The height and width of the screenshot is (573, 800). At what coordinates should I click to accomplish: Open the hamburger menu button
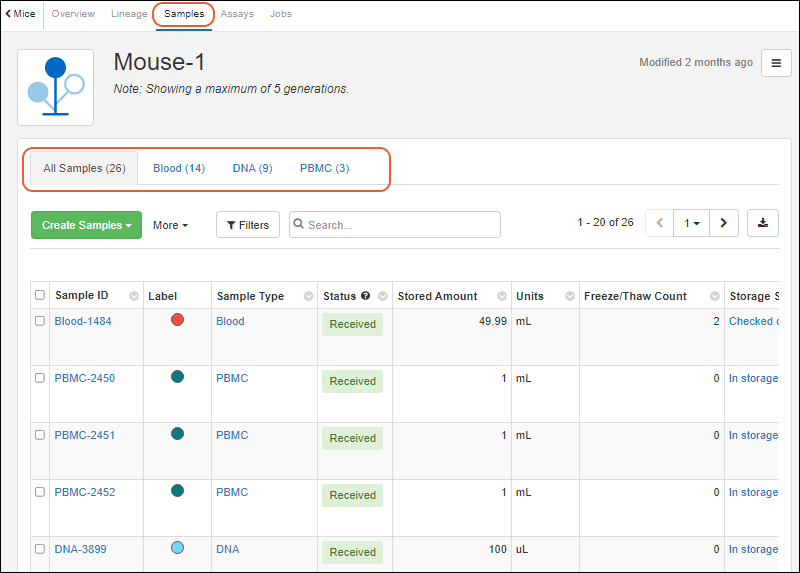click(x=776, y=63)
